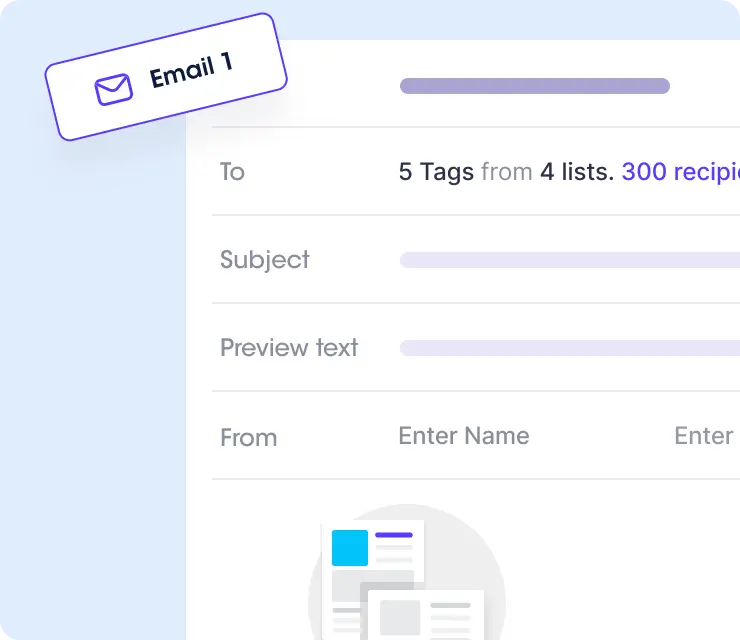Click the purple line in template illustration
This screenshot has height=640, width=740.
(x=394, y=535)
